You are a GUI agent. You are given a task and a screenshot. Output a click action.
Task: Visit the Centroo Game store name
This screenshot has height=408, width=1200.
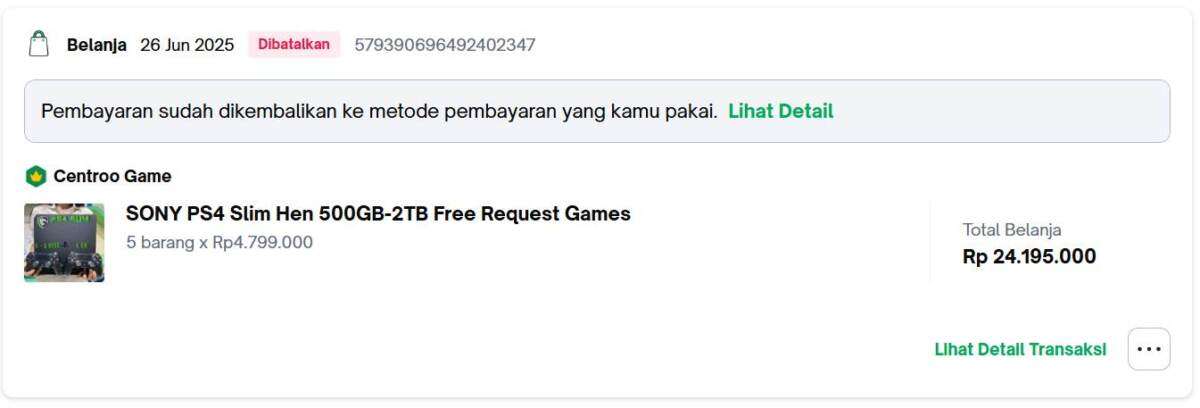click(x=112, y=177)
